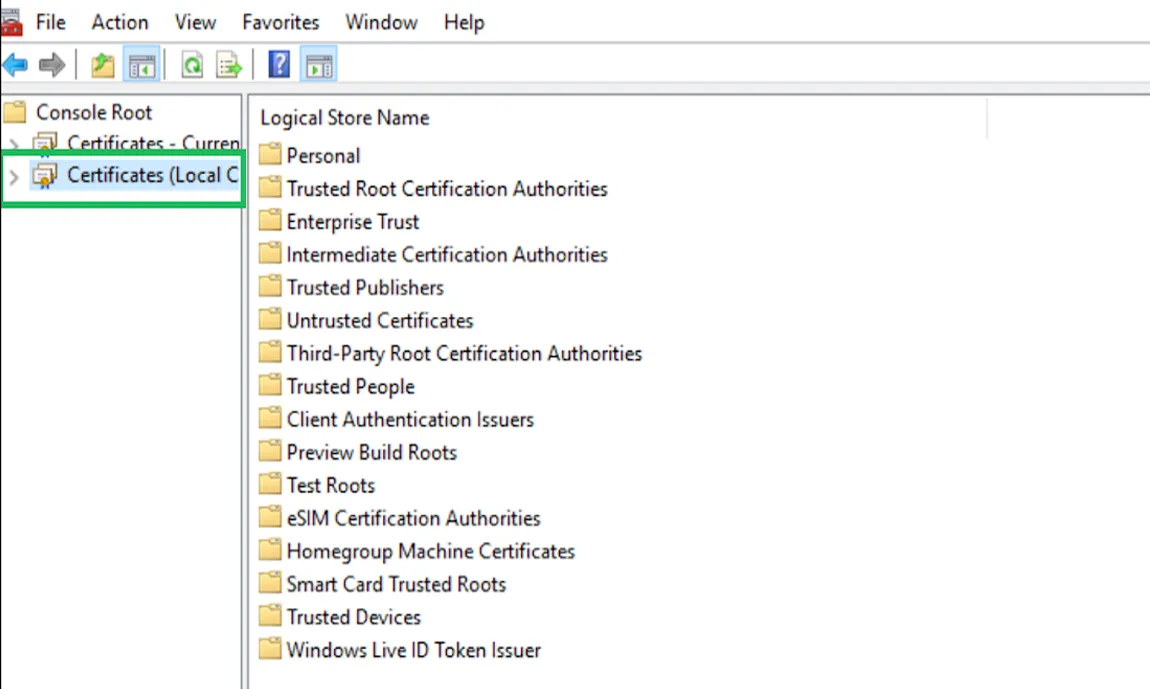Select the Personal certificate store
Image resolution: width=1150 pixels, height=689 pixels.
[x=323, y=156]
